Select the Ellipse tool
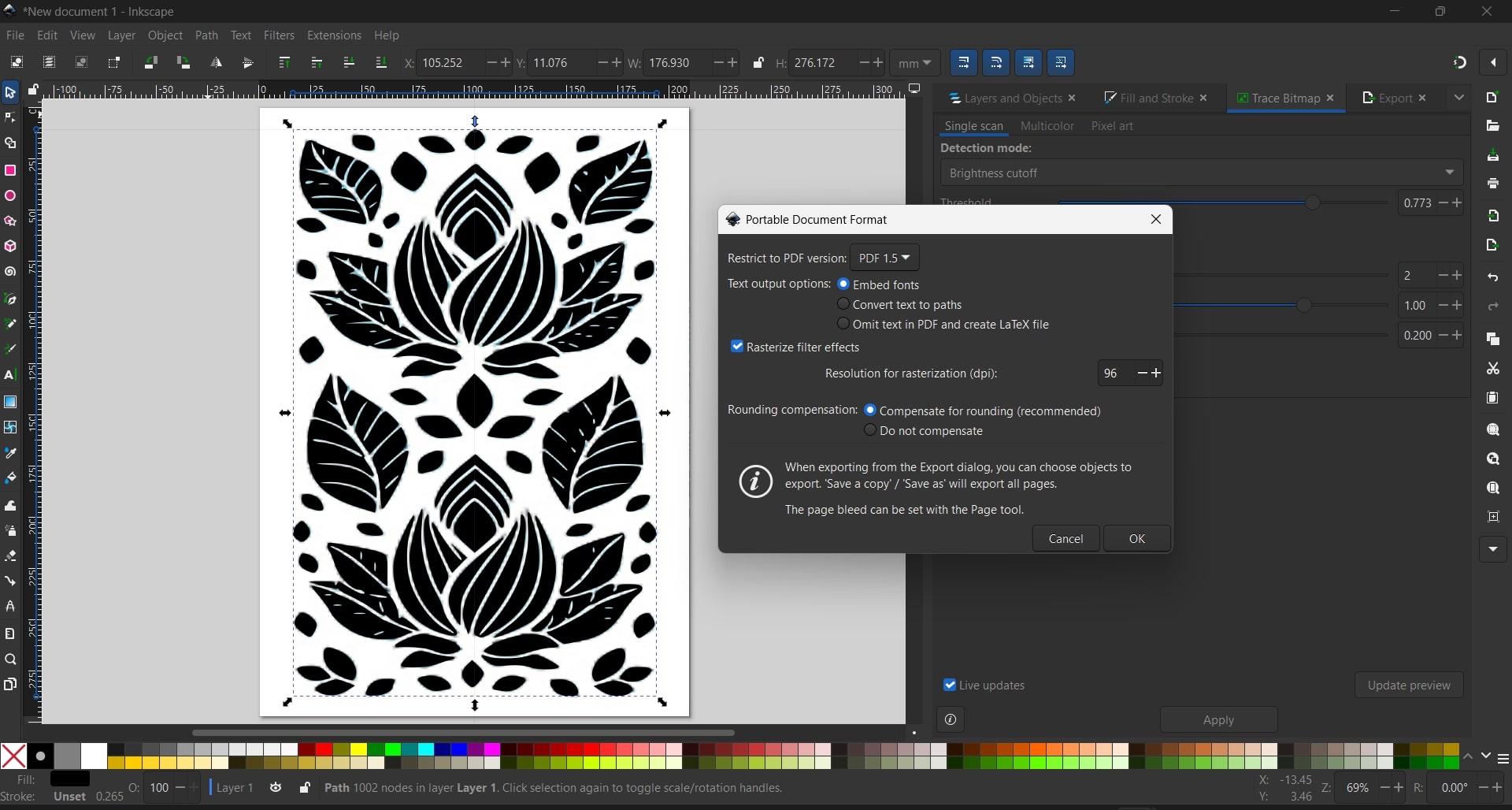The image size is (1512, 810). coord(10,196)
